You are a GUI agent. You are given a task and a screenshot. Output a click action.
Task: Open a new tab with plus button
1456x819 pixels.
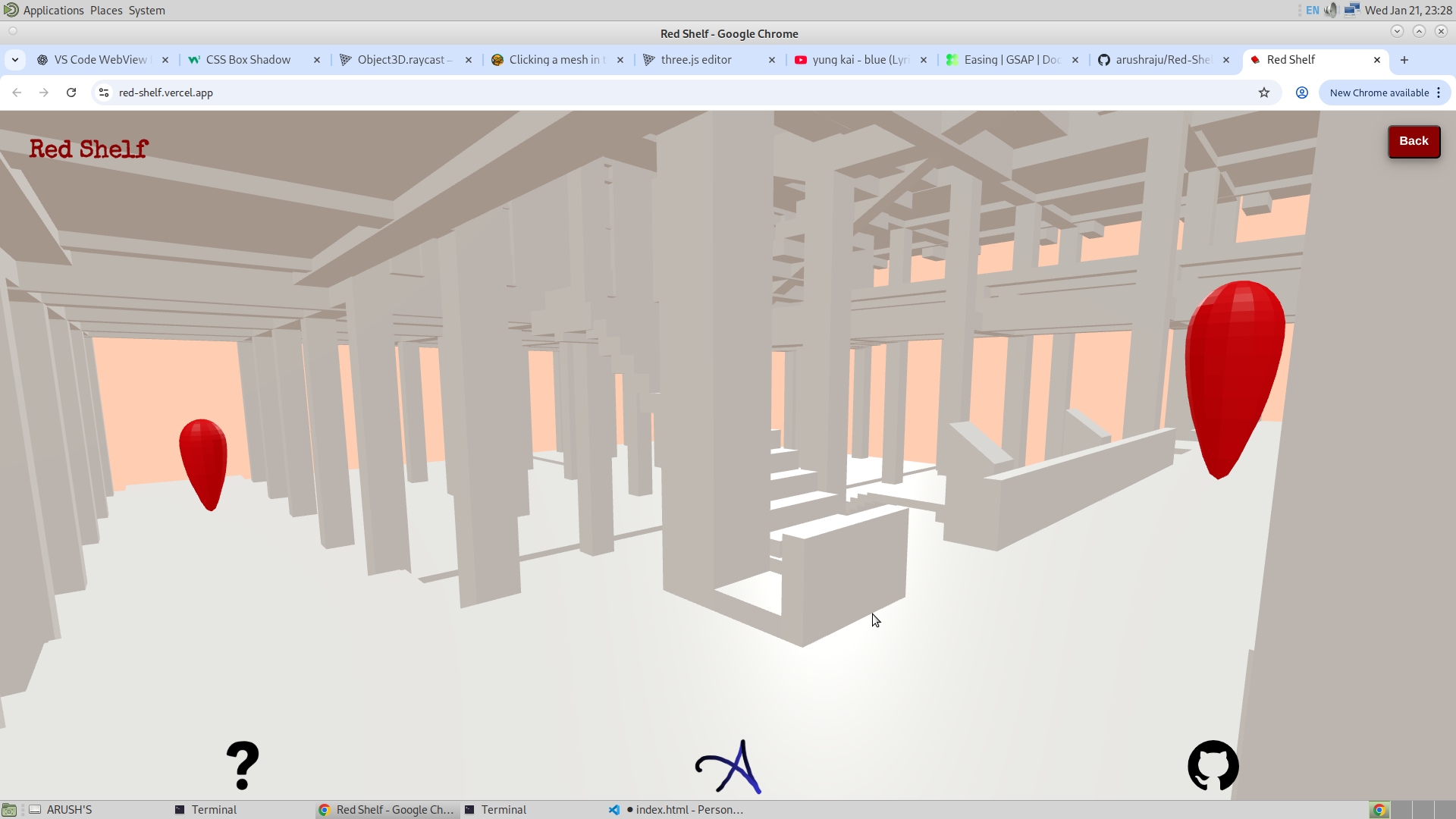click(1404, 60)
